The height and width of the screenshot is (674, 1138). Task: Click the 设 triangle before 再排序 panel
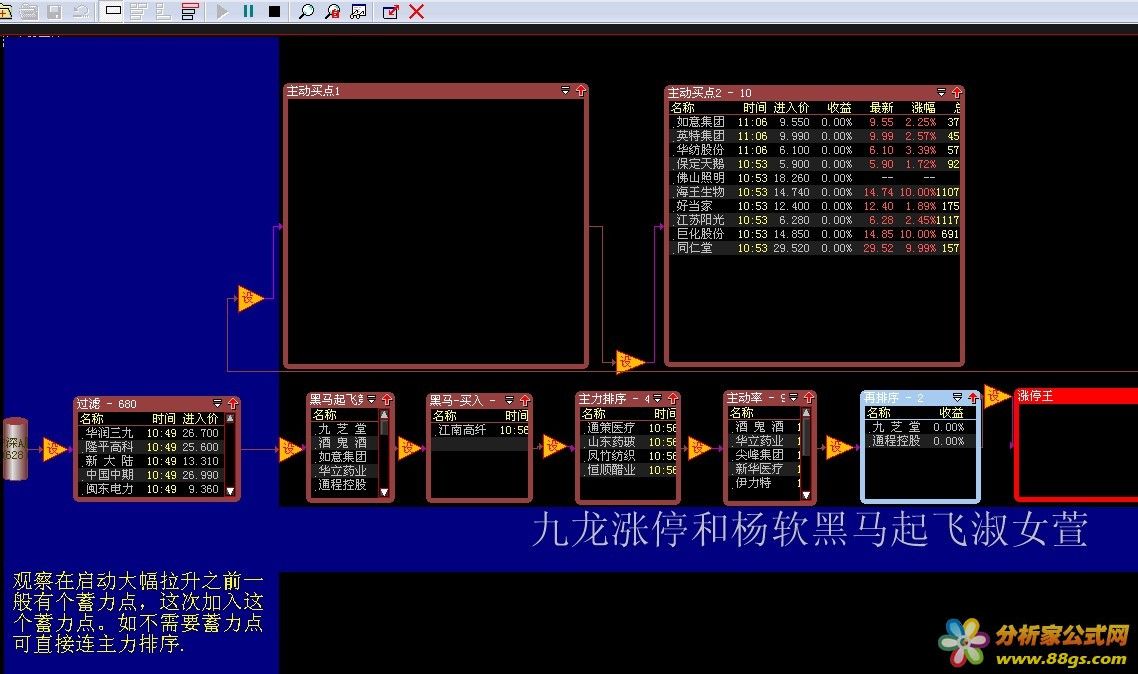point(838,447)
